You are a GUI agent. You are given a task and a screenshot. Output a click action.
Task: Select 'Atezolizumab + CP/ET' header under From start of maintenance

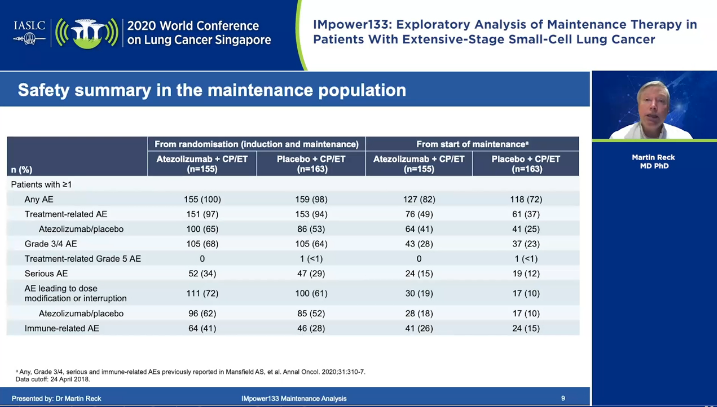tap(419, 164)
